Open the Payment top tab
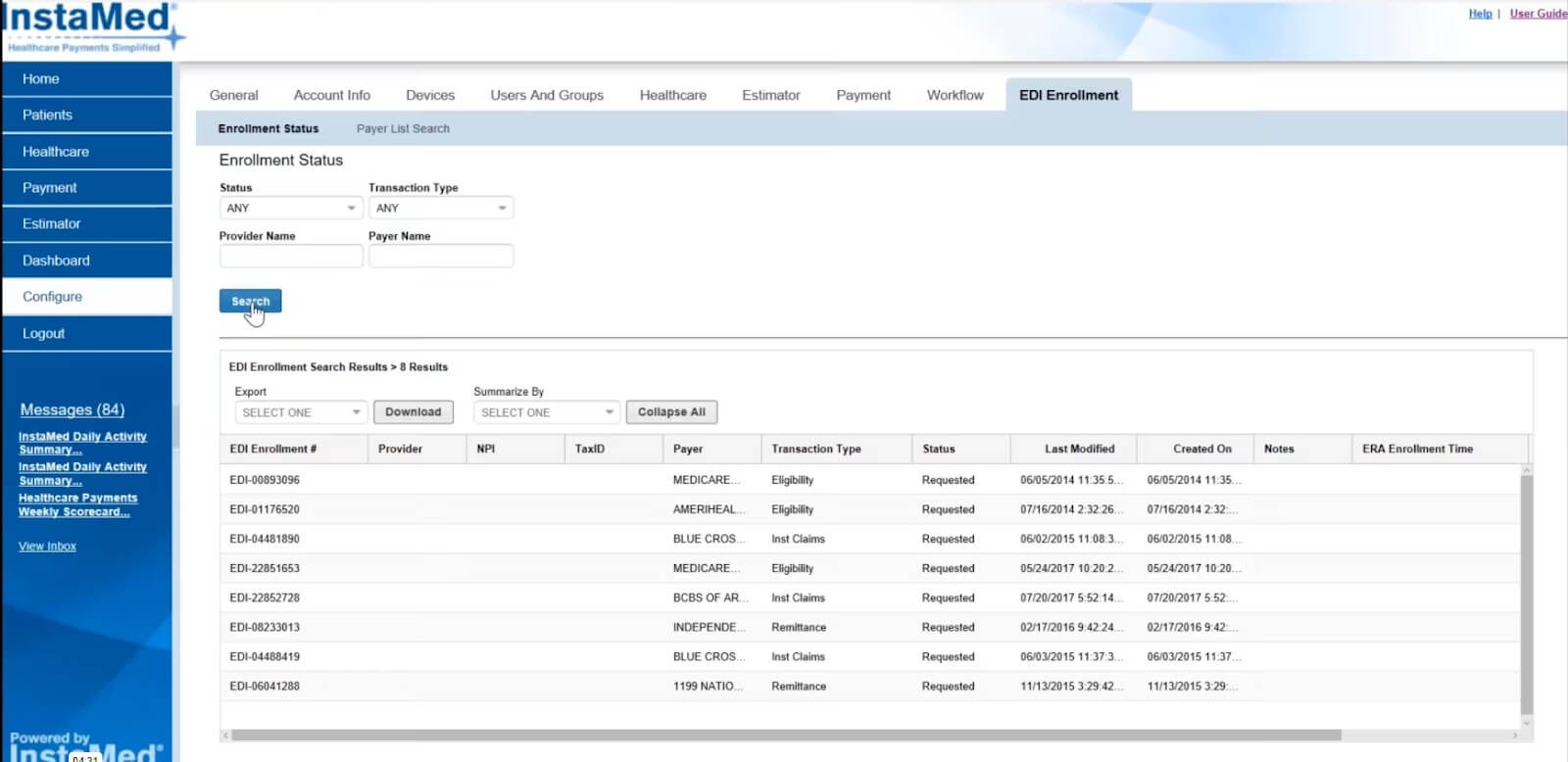This screenshot has width=1568, height=762. (863, 95)
